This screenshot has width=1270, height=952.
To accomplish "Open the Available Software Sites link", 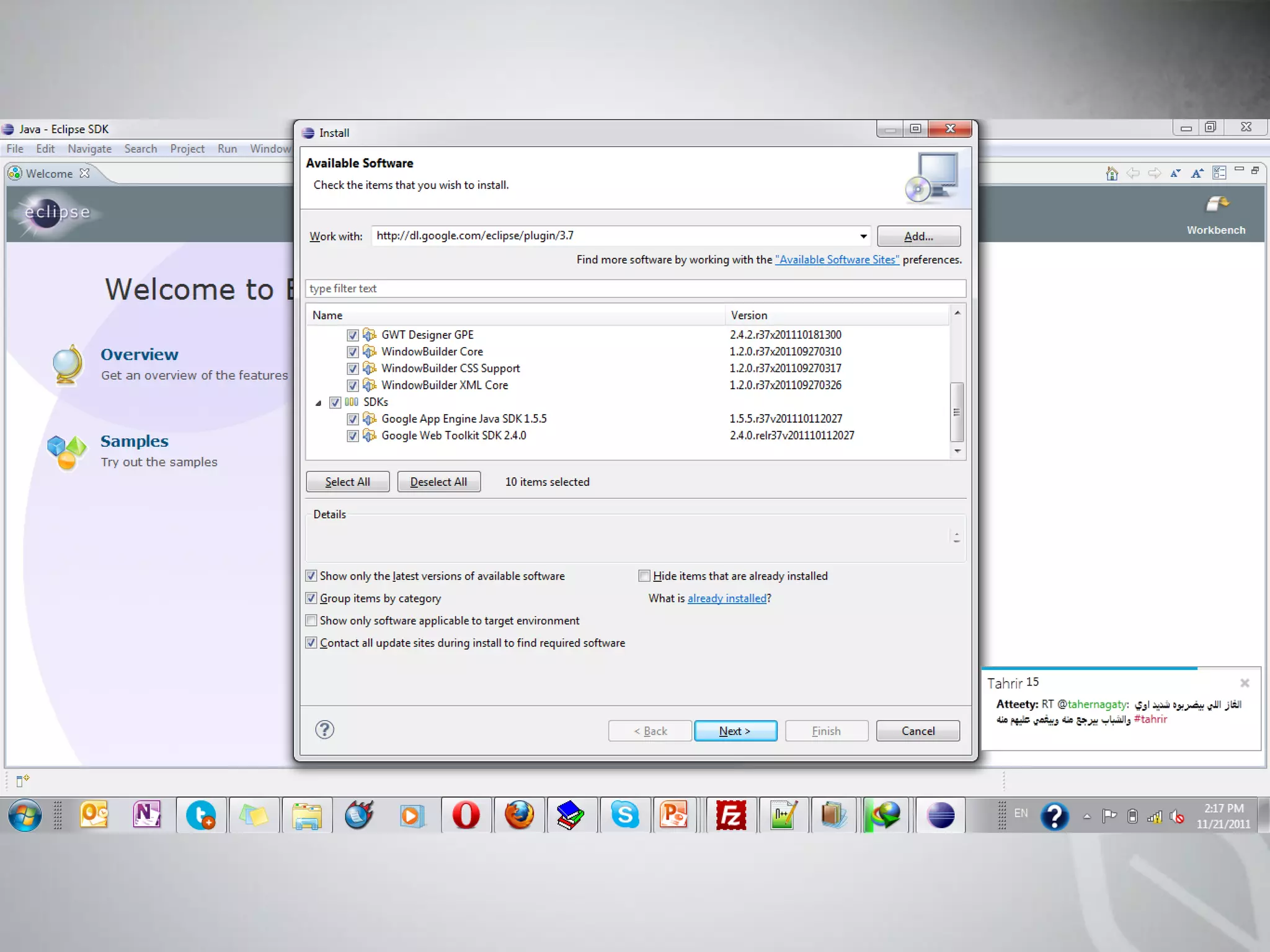I will pos(837,260).
